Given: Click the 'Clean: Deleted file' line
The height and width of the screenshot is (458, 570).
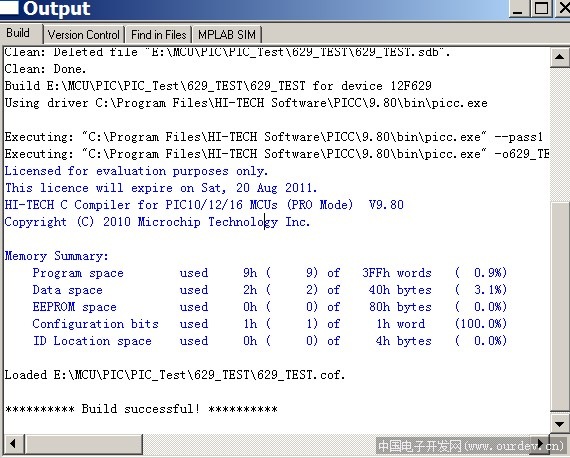Looking at the screenshot, I should (x=227, y=53).
